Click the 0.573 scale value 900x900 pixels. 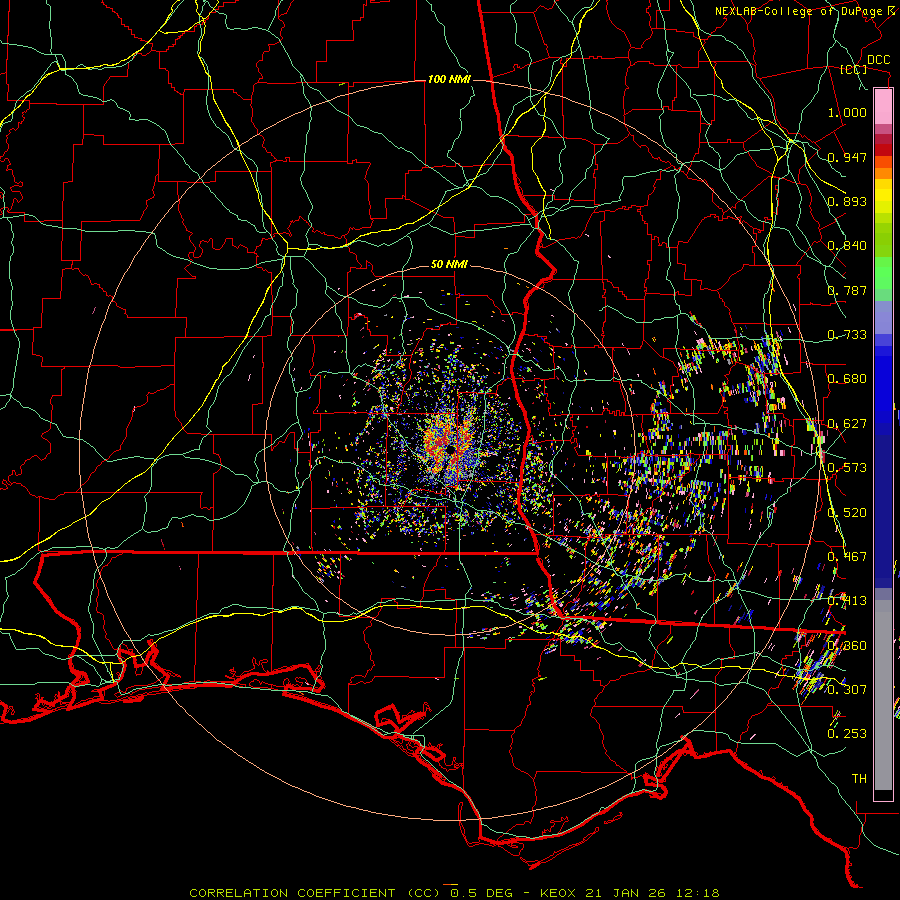click(847, 468)
